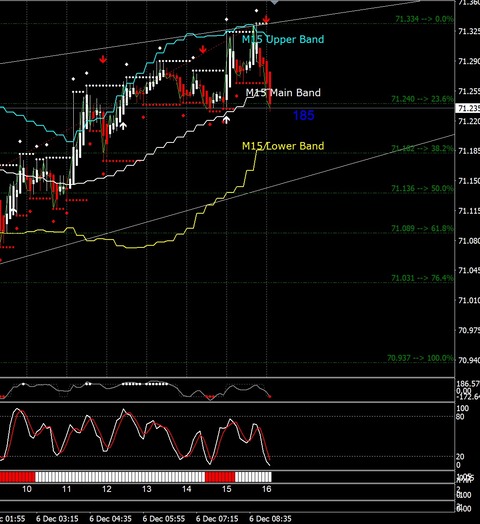480x524 pixels.
Task: Select Fibonacci level 71.031 --> 76.4%
Action: pos(422,278)
